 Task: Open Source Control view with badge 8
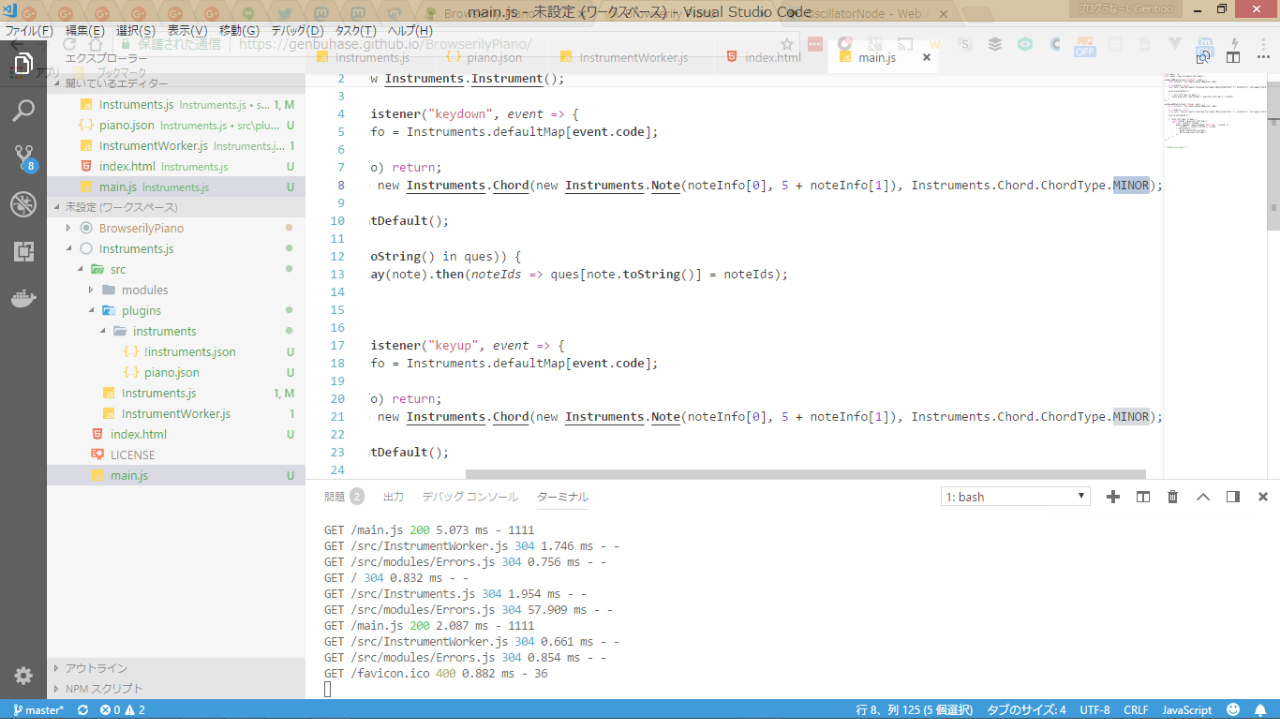tap(23, 157)
